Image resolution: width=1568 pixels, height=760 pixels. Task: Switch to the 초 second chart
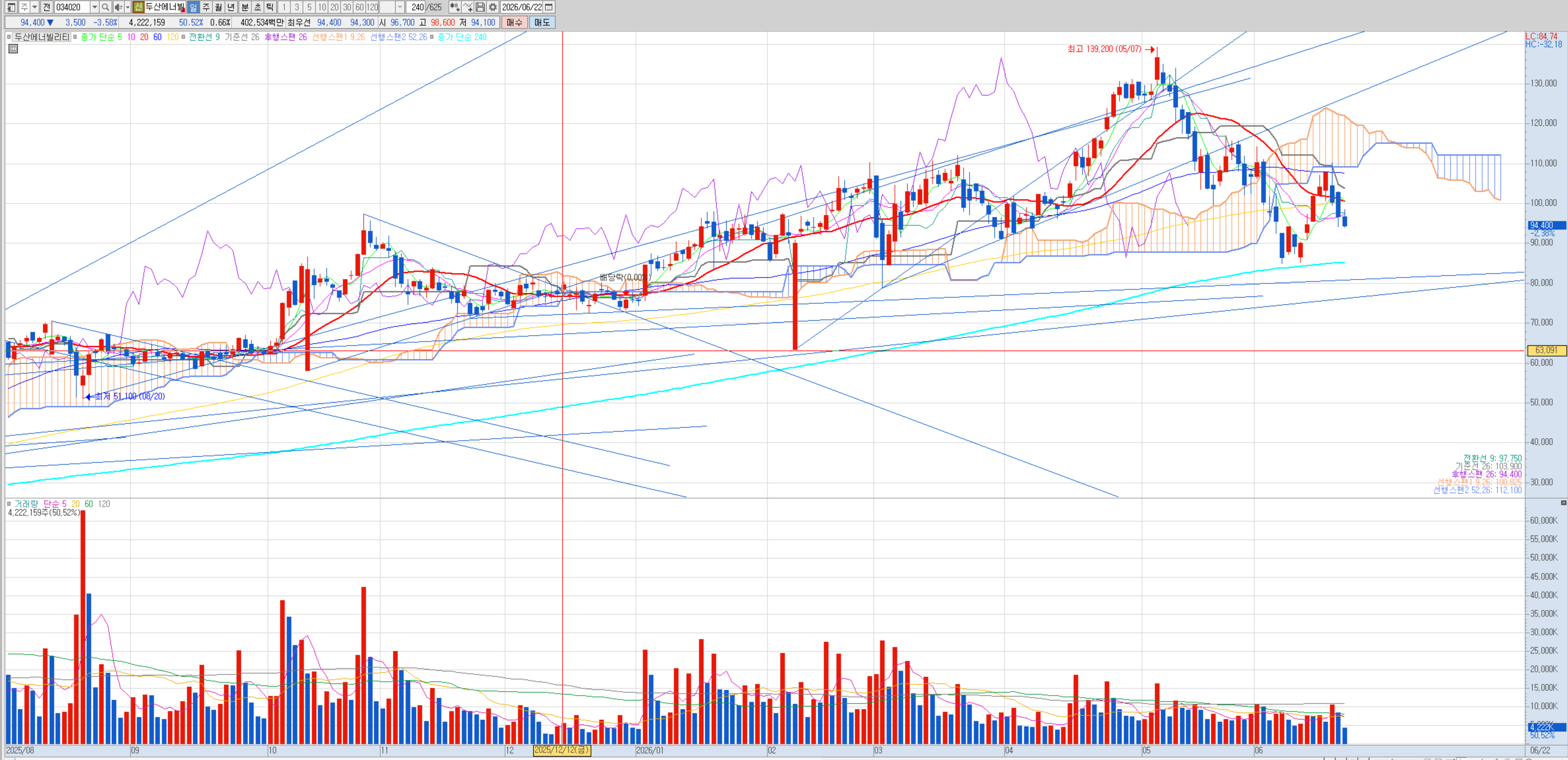(258, 7)
